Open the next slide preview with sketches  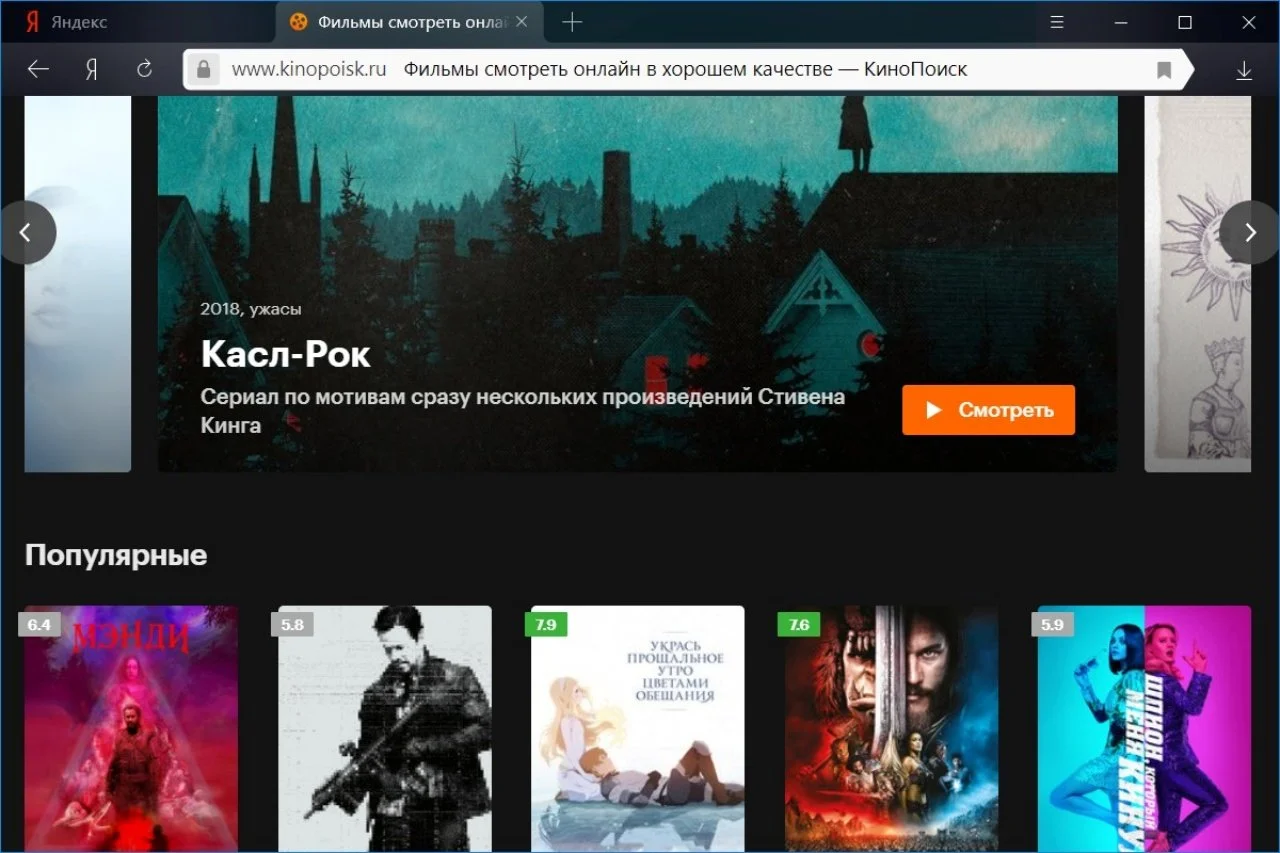pyautogui.click(x=1198, y=284)
